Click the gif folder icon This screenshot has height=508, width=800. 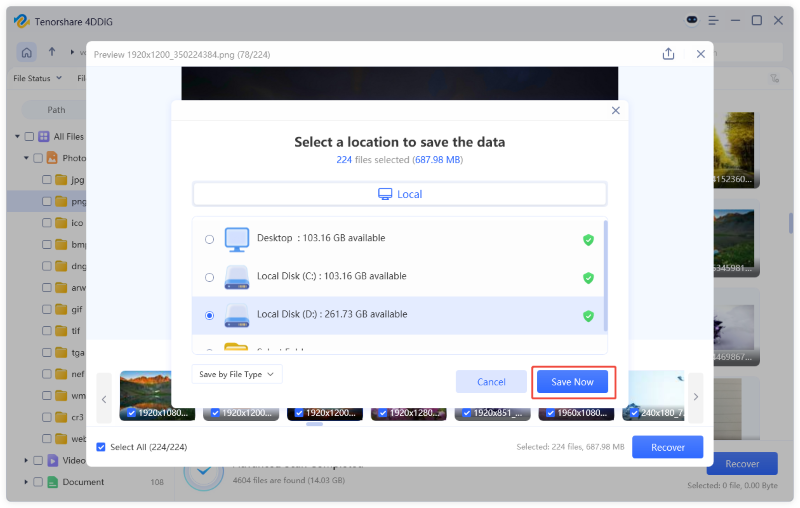click(x=61, y=310)
